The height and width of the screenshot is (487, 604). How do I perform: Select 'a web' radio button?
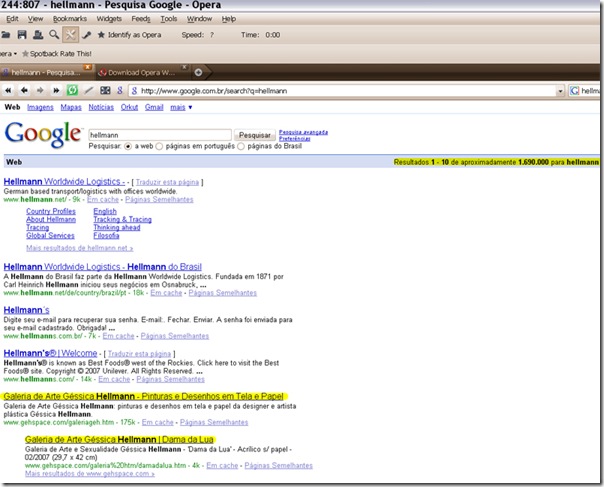click(x=128, y=146)
